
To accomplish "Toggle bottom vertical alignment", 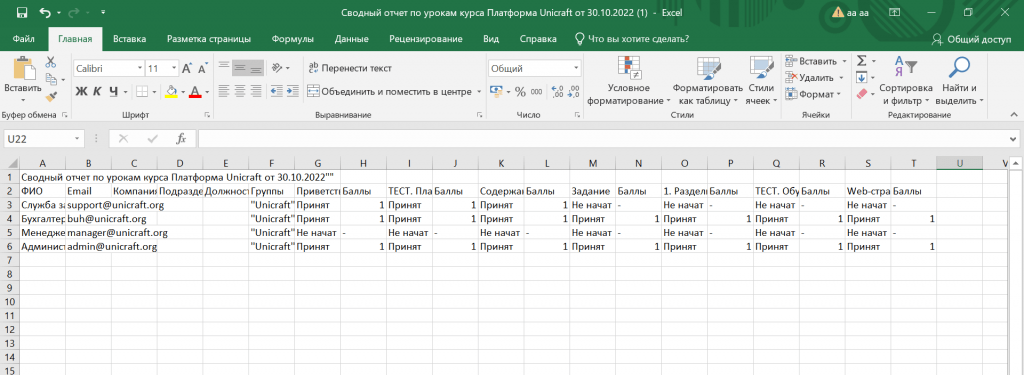I will pos(255,67).
